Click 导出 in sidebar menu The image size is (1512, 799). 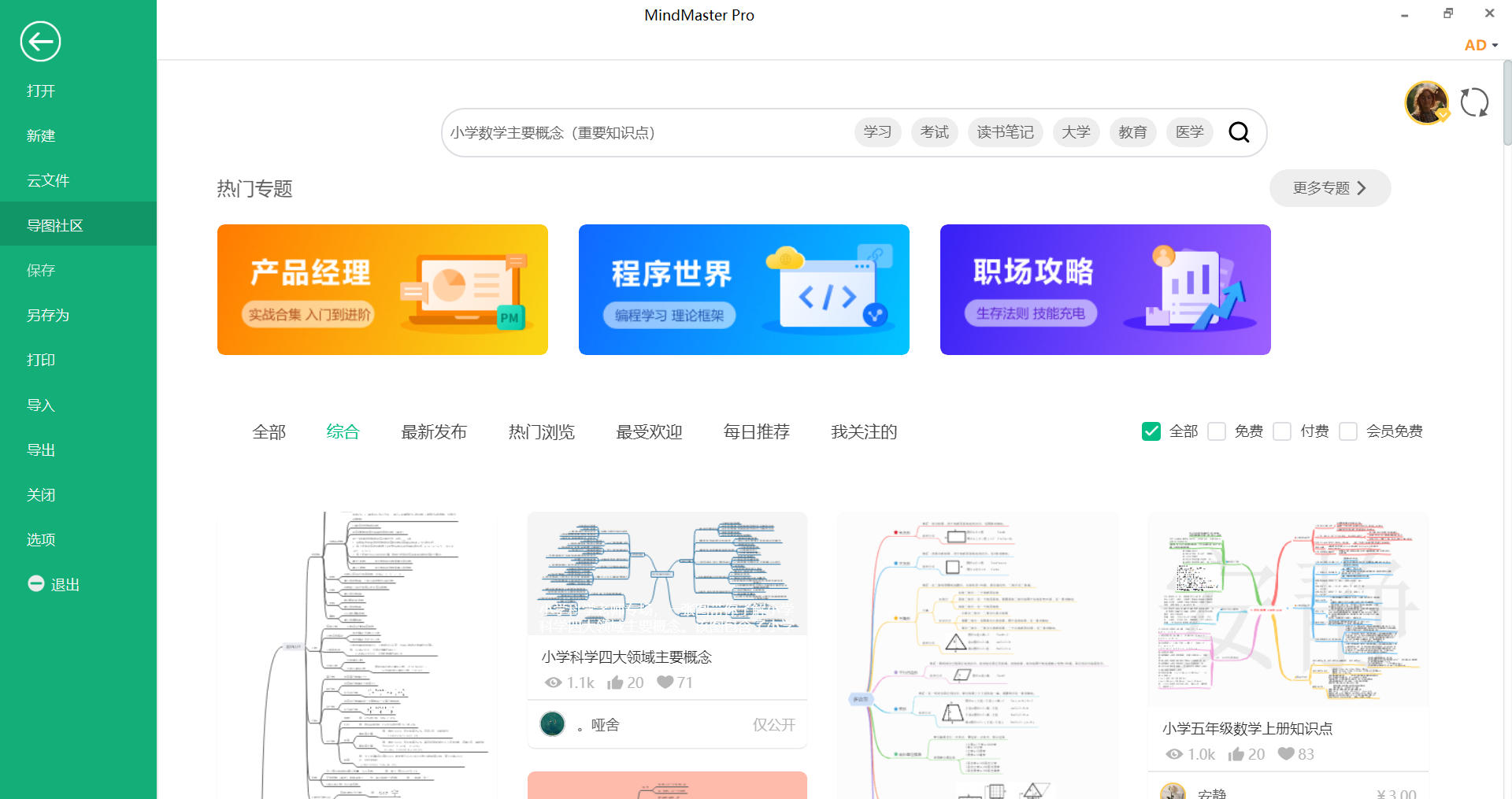pos(78,449)
